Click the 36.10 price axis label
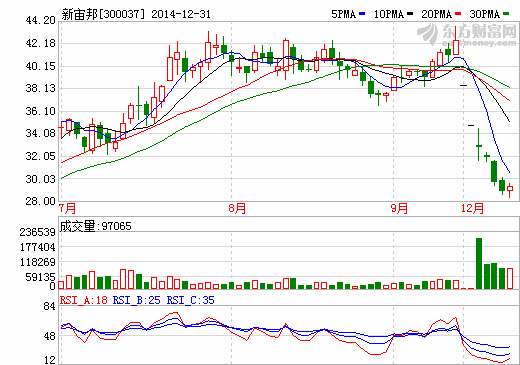The height and width of the screenshot is (365, 520). pos(41,111)
